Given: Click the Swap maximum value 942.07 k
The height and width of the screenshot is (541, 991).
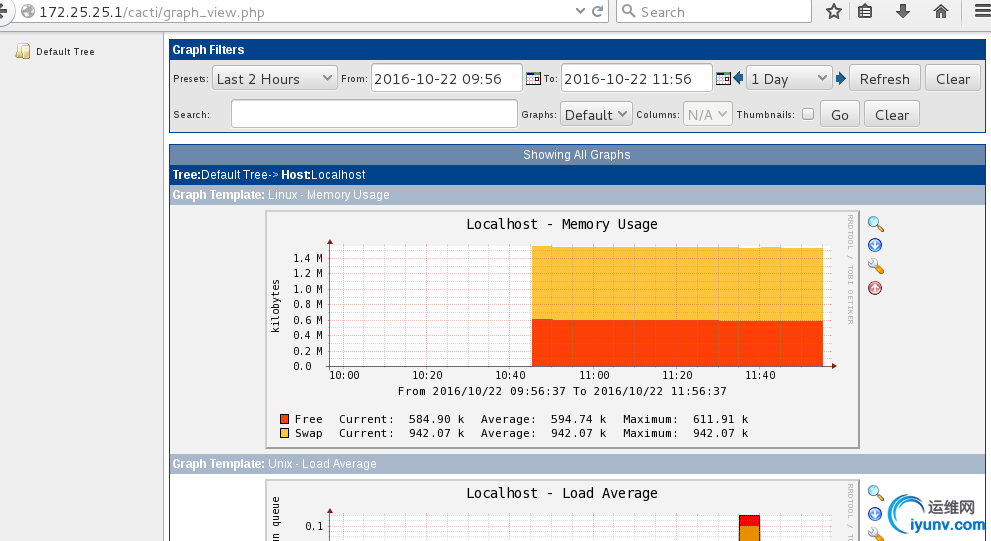Looking at the screenshot, I should pyautogui.click(x=720, y=433).
